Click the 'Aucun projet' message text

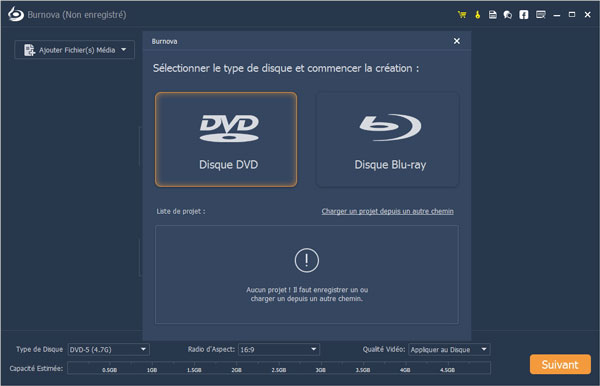[x=307, y=294]
